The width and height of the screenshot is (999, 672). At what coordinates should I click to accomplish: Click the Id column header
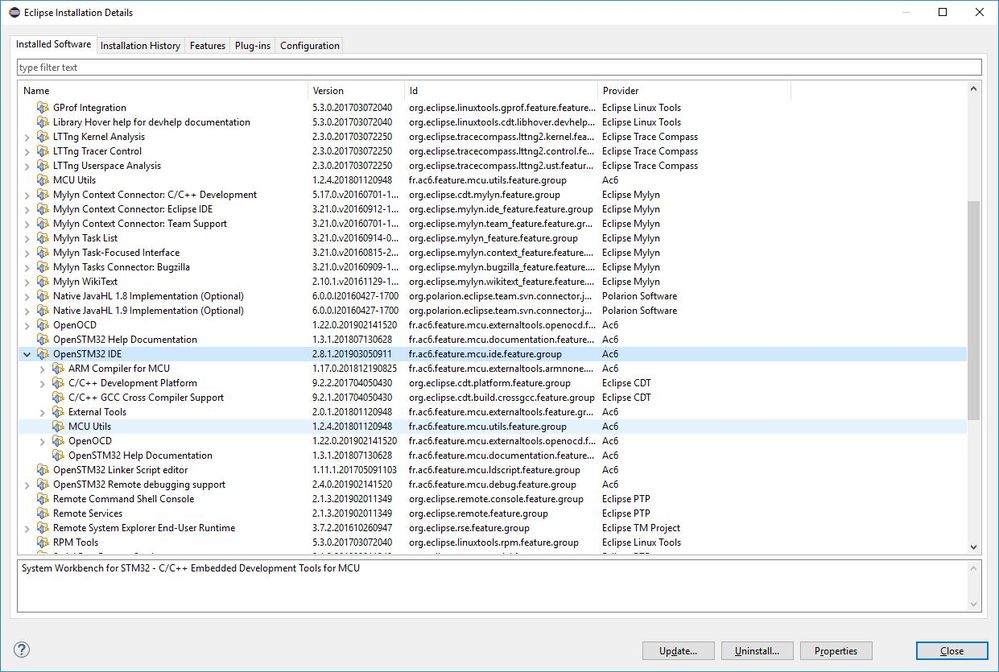click(x=501, y=90)
